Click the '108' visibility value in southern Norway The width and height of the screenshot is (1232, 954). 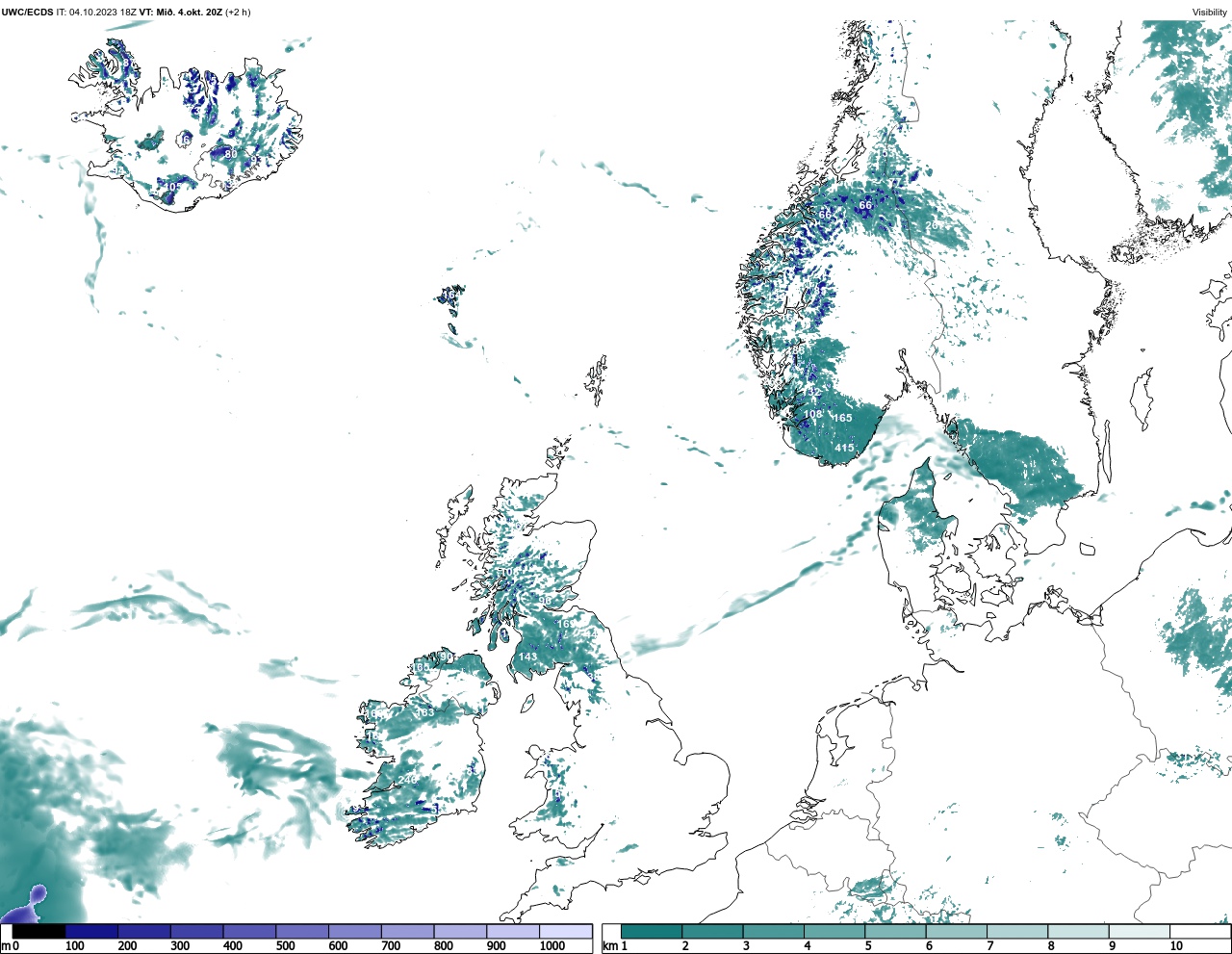(813, 415)
